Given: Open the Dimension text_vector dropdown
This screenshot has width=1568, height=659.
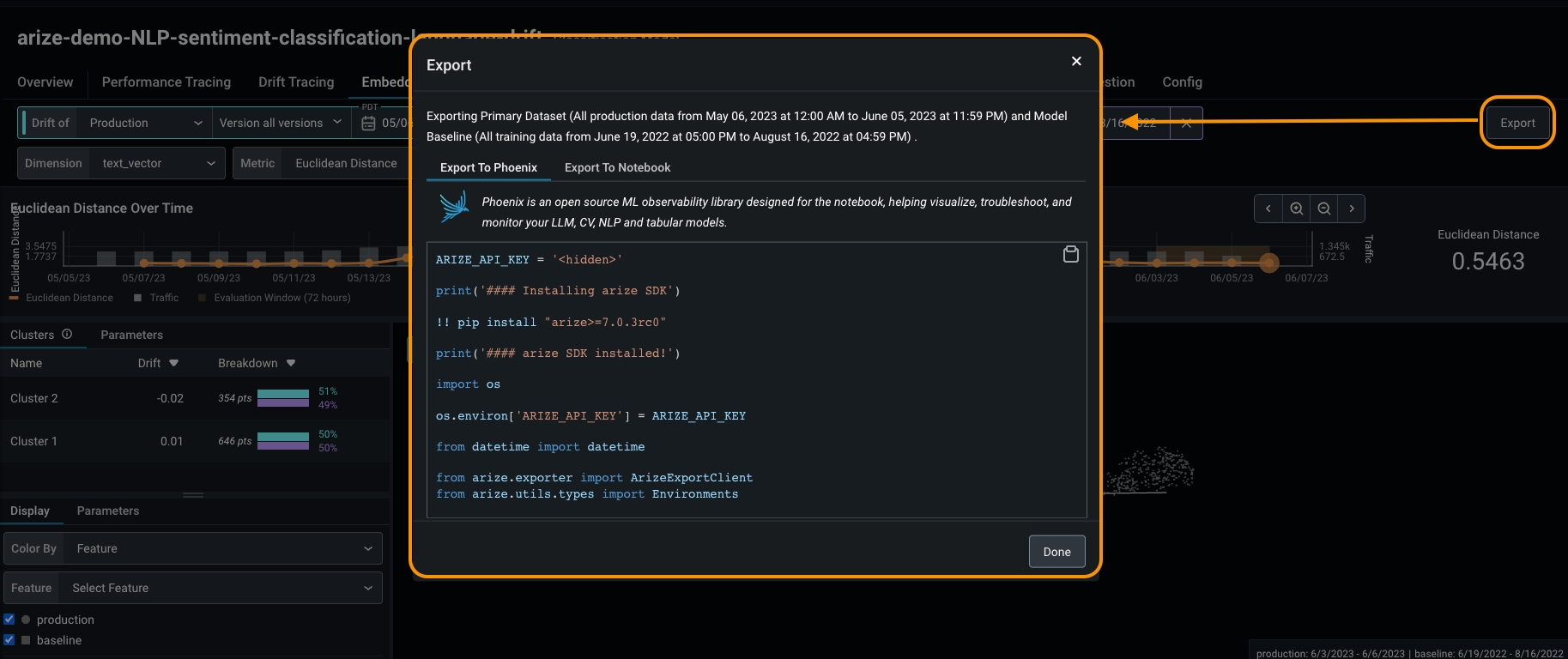Looking at the screenshot, I should pos(157,163).
